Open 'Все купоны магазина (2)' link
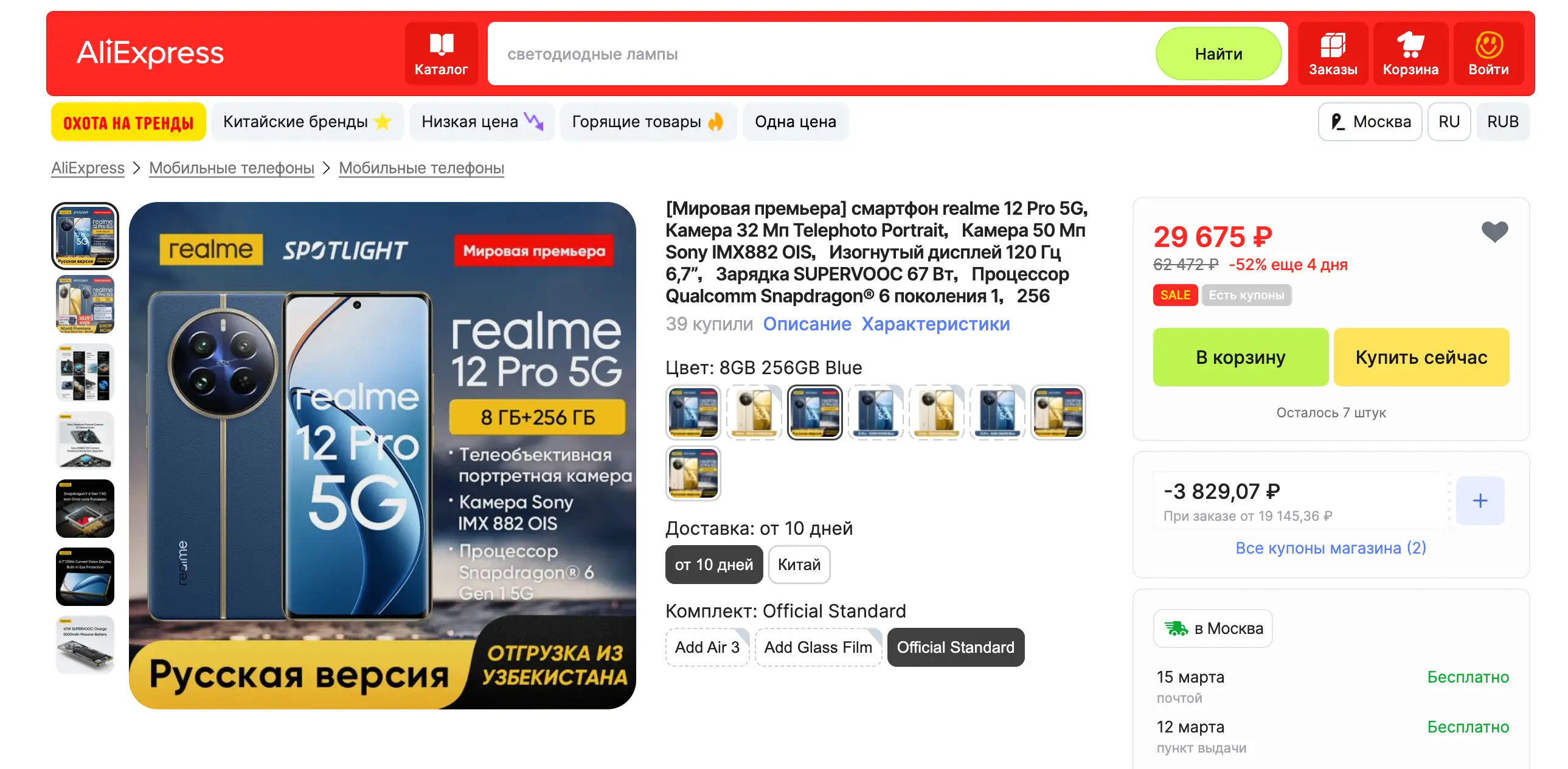 click(x=1330, y=548)
